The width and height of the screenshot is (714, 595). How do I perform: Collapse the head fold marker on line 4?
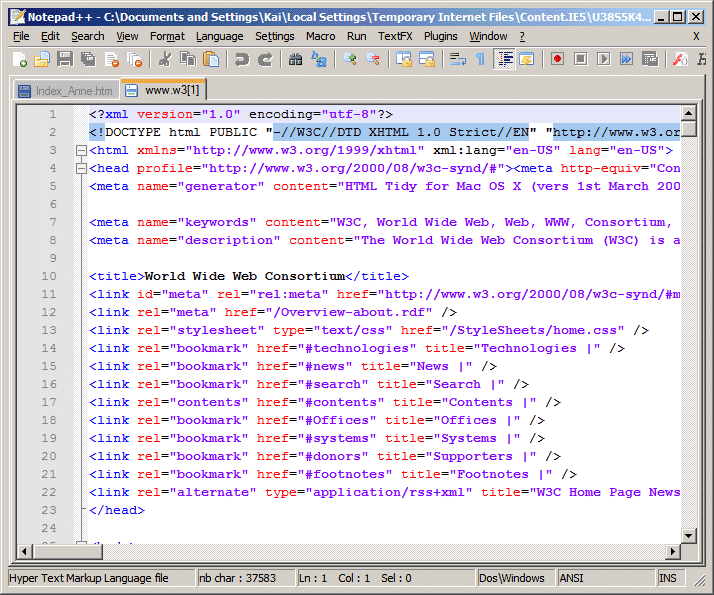(x=81, y=168)
